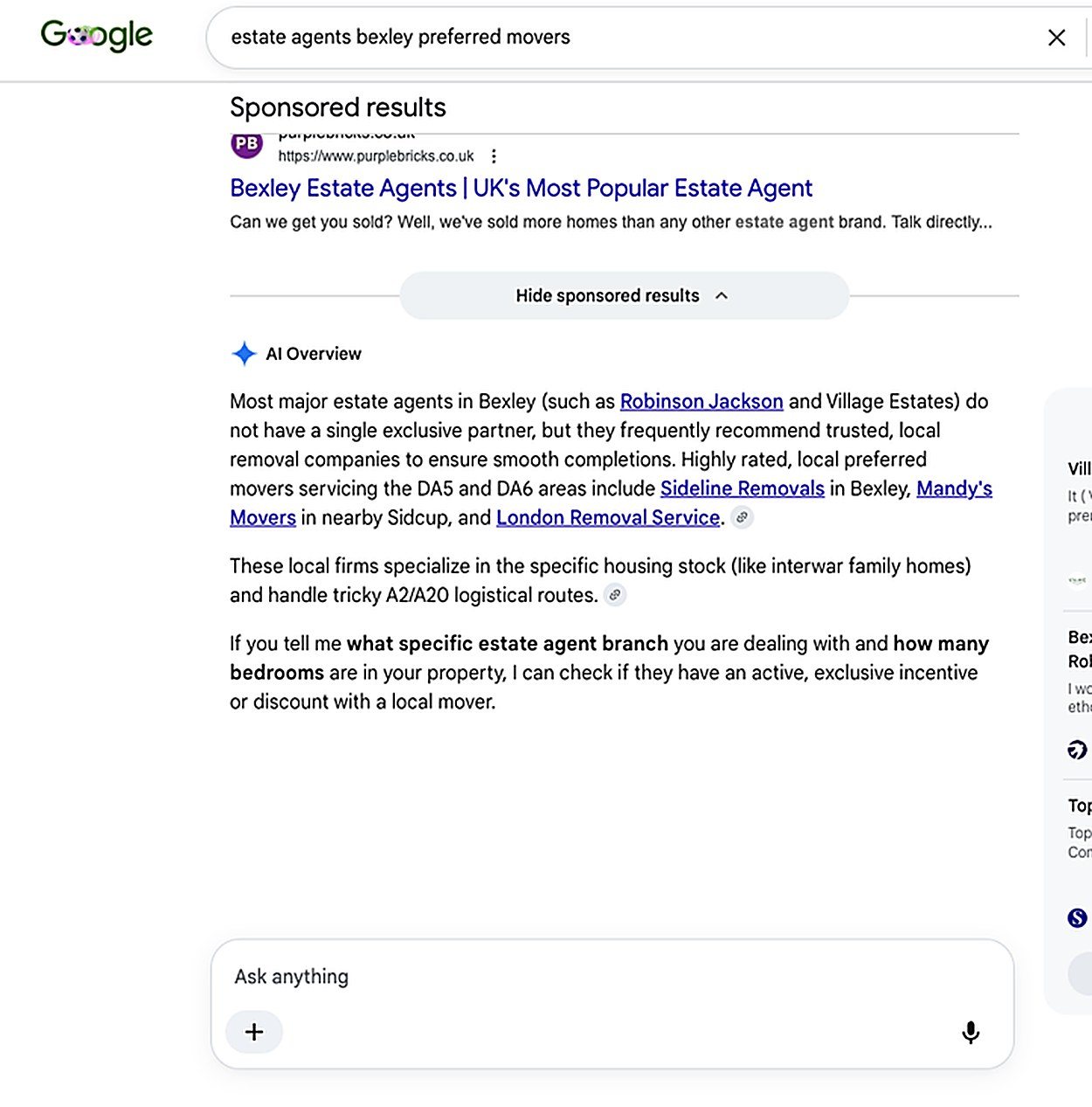The image size is (1092, 1107).
Task: Open the three-dot menu beside purplebricks URL
Action: (494, 156)
